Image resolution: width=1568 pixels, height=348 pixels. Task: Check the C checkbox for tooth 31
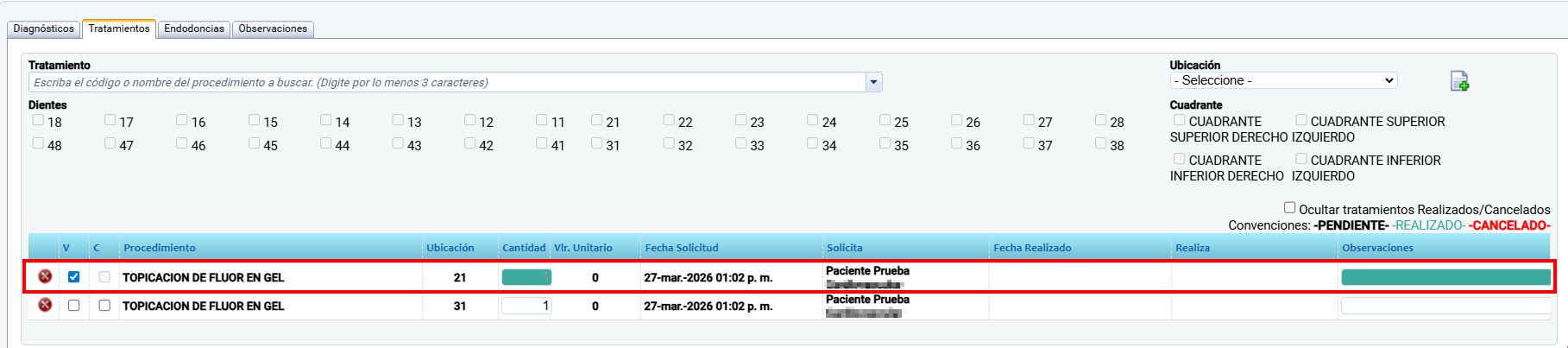(x=104, y=306)
